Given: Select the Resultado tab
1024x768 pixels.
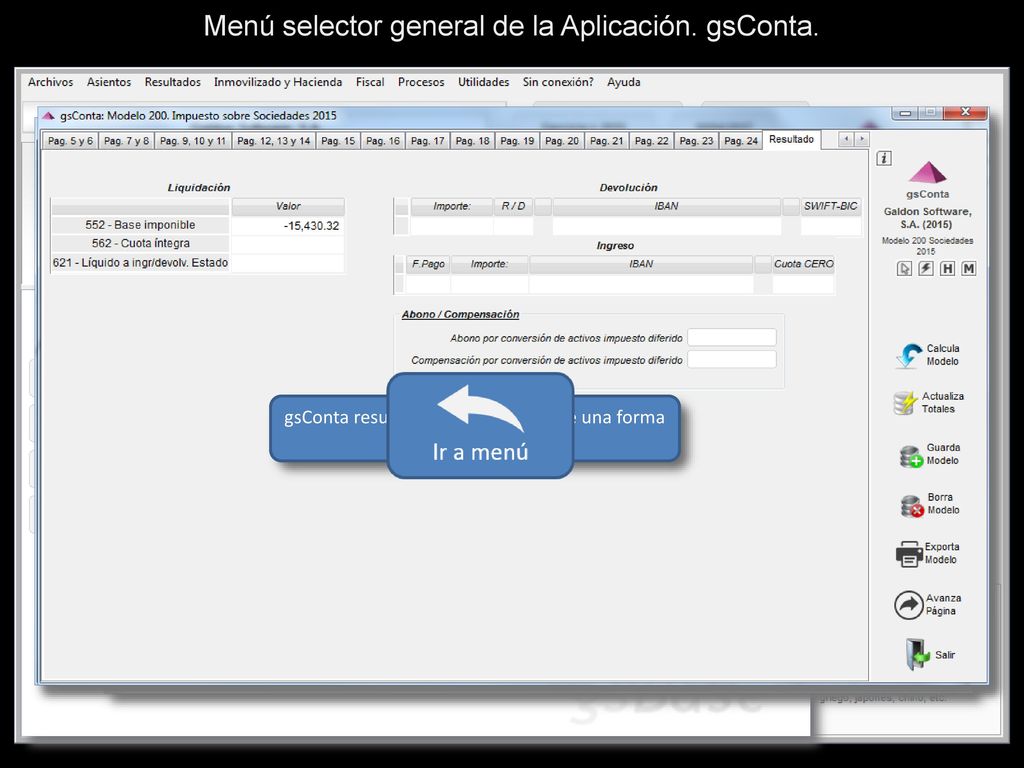Looking at the screenshot, I should point(792,140).
